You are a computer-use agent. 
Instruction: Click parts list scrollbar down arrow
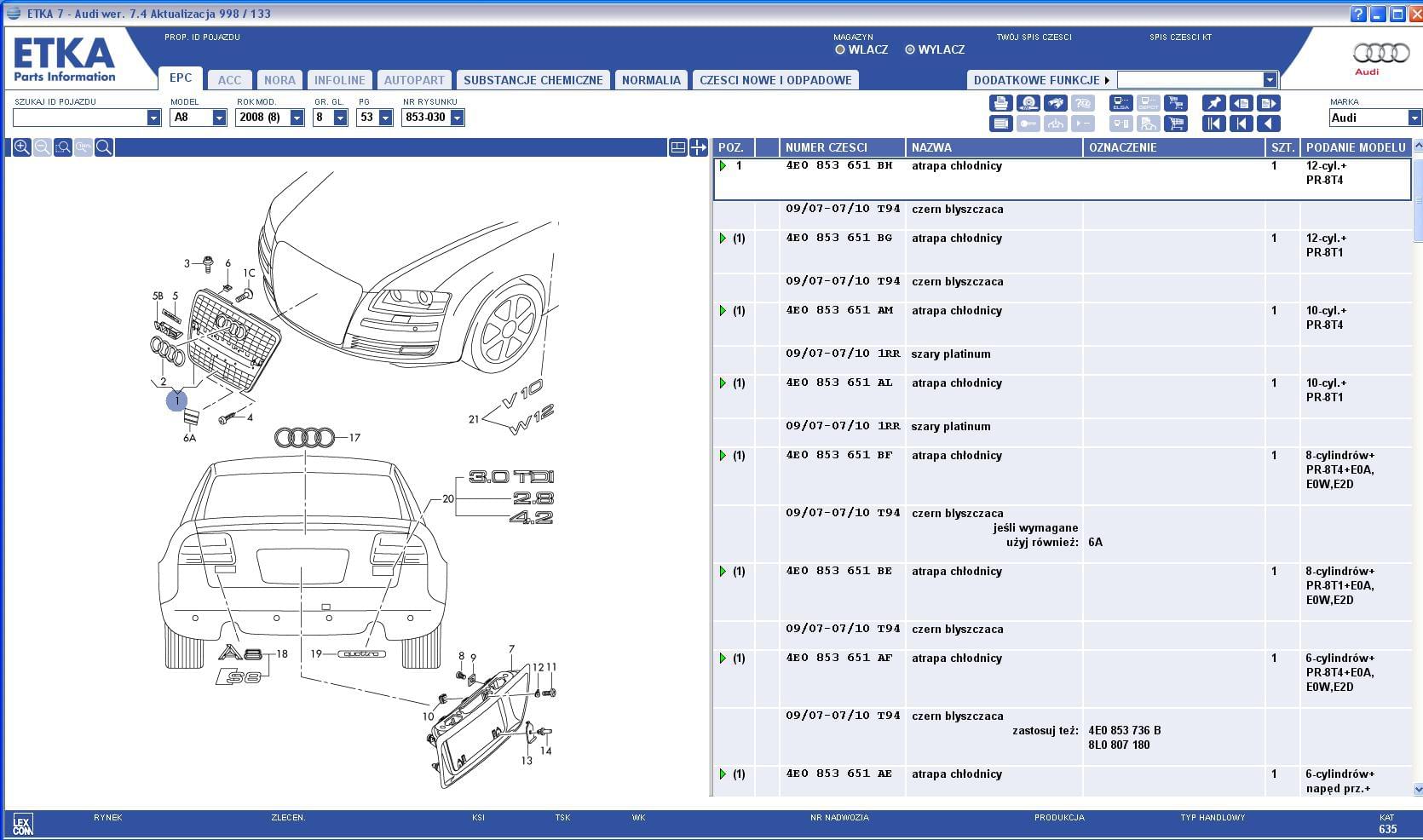[1418, 789]
